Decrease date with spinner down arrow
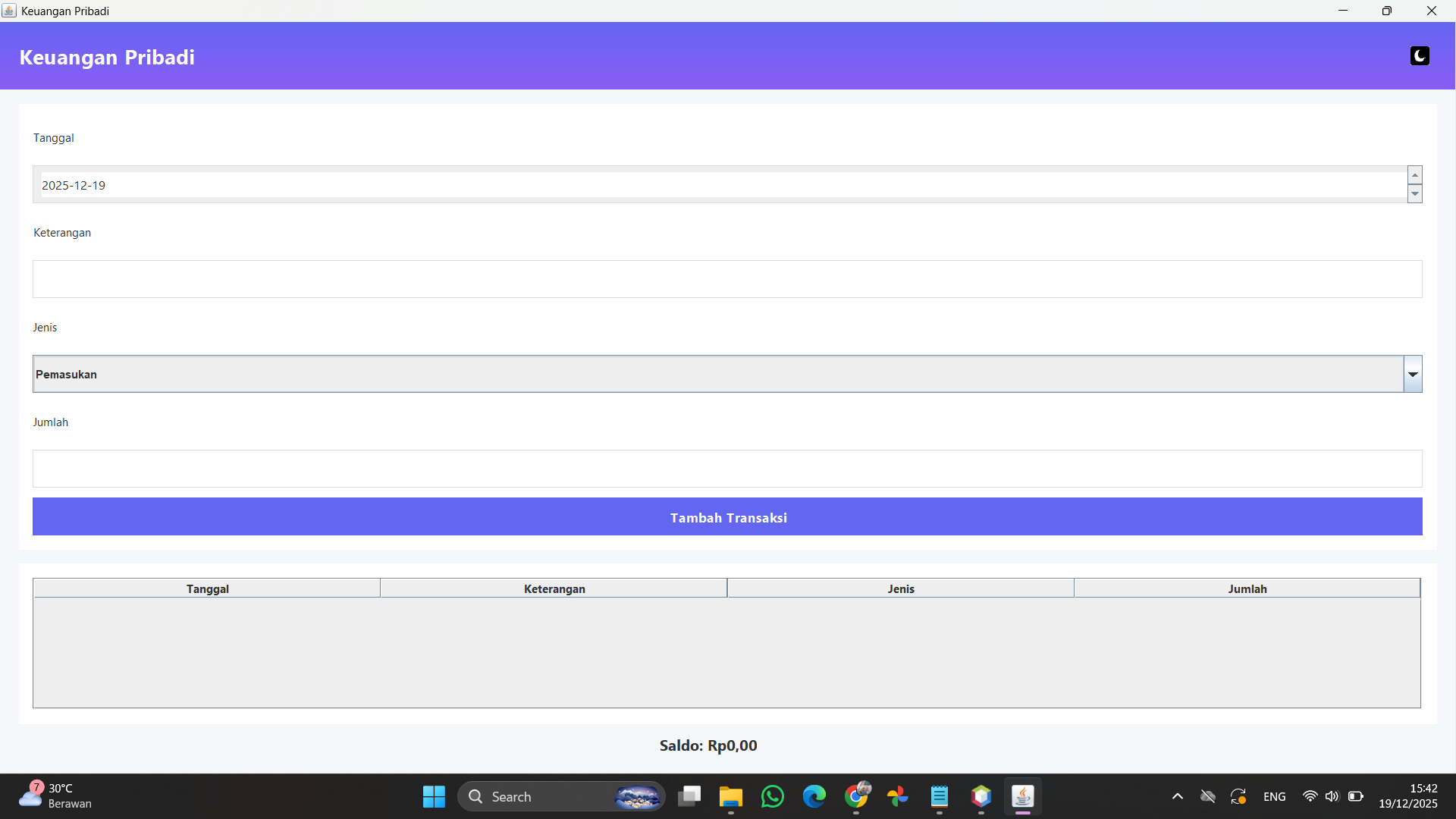The width and height of the screenshot is (1456, 819). click(x=1414, y=194)
